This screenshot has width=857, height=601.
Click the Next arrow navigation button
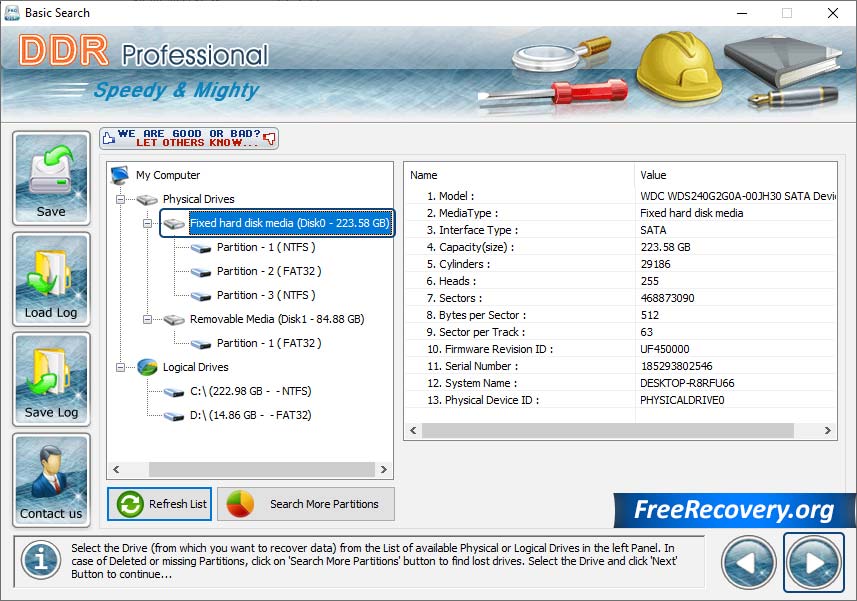[814, 562]
